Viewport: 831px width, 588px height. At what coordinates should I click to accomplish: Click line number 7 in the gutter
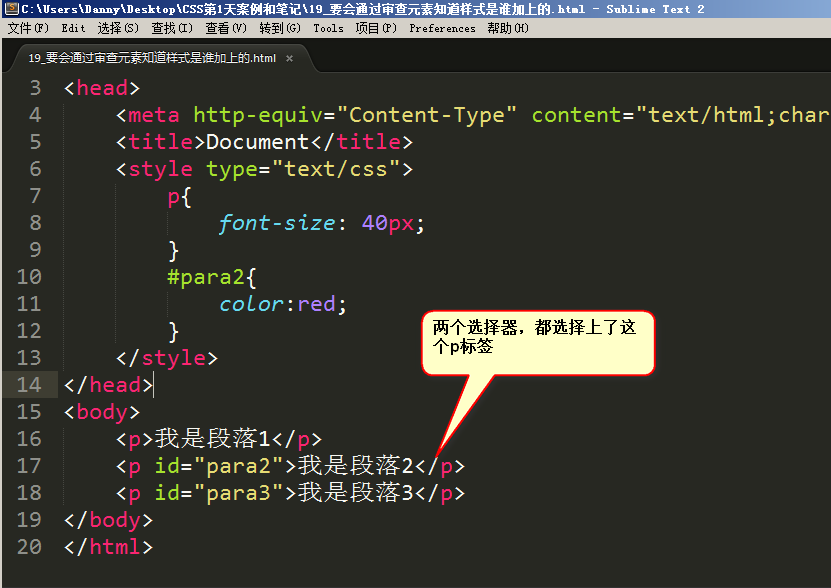coord(35,196)
